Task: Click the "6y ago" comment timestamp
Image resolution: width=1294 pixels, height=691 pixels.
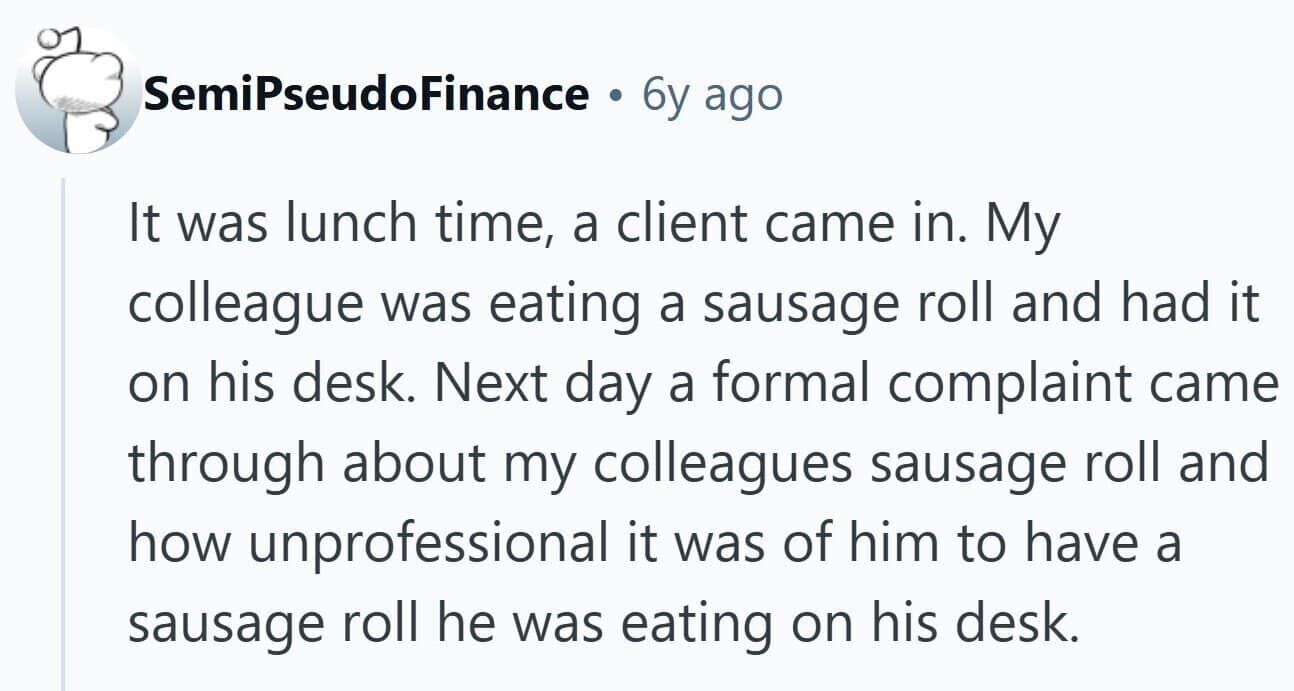Action: (x=712, y=95)
